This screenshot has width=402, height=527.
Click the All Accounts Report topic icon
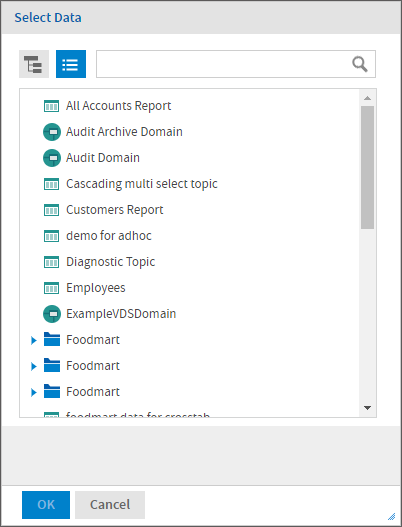[x=51, y=106]
